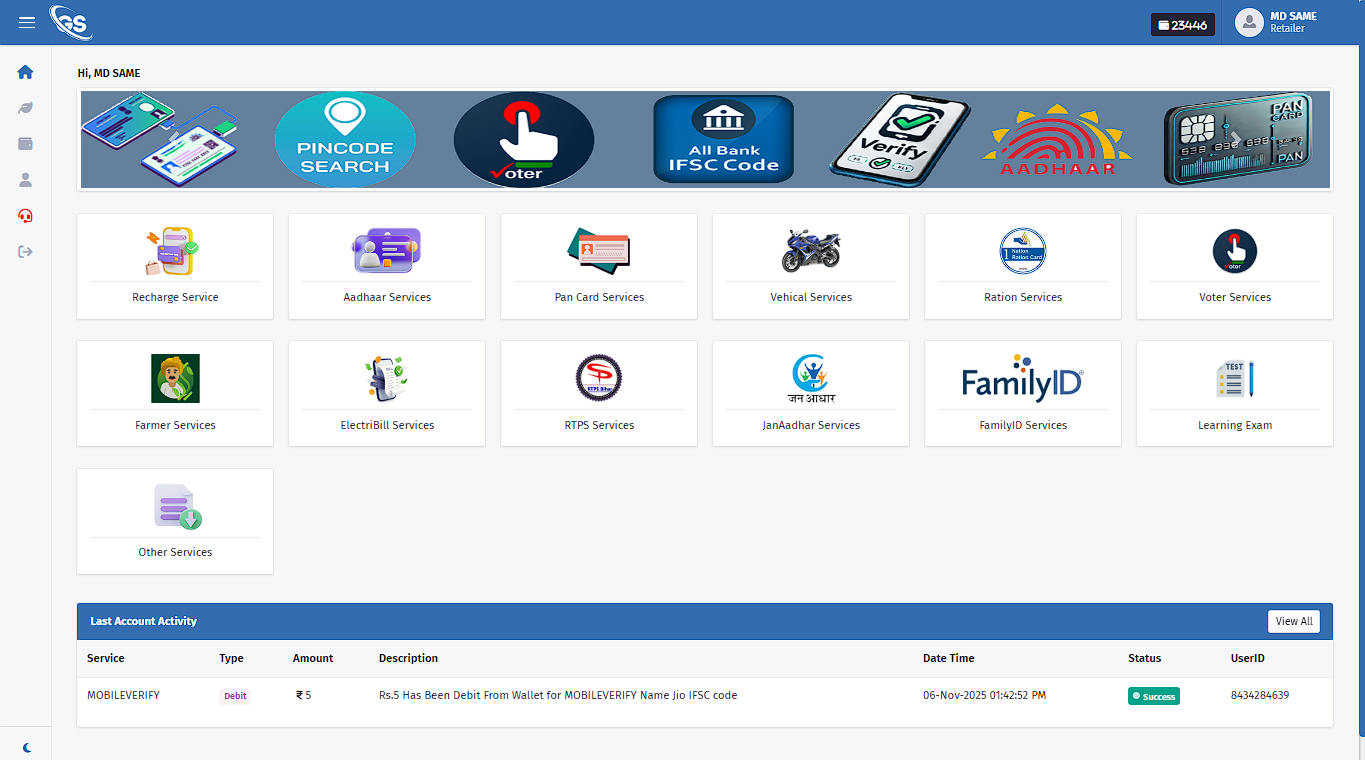
Task: Click the Vehical Services motorcycle icon
Action: click(810, 250)
